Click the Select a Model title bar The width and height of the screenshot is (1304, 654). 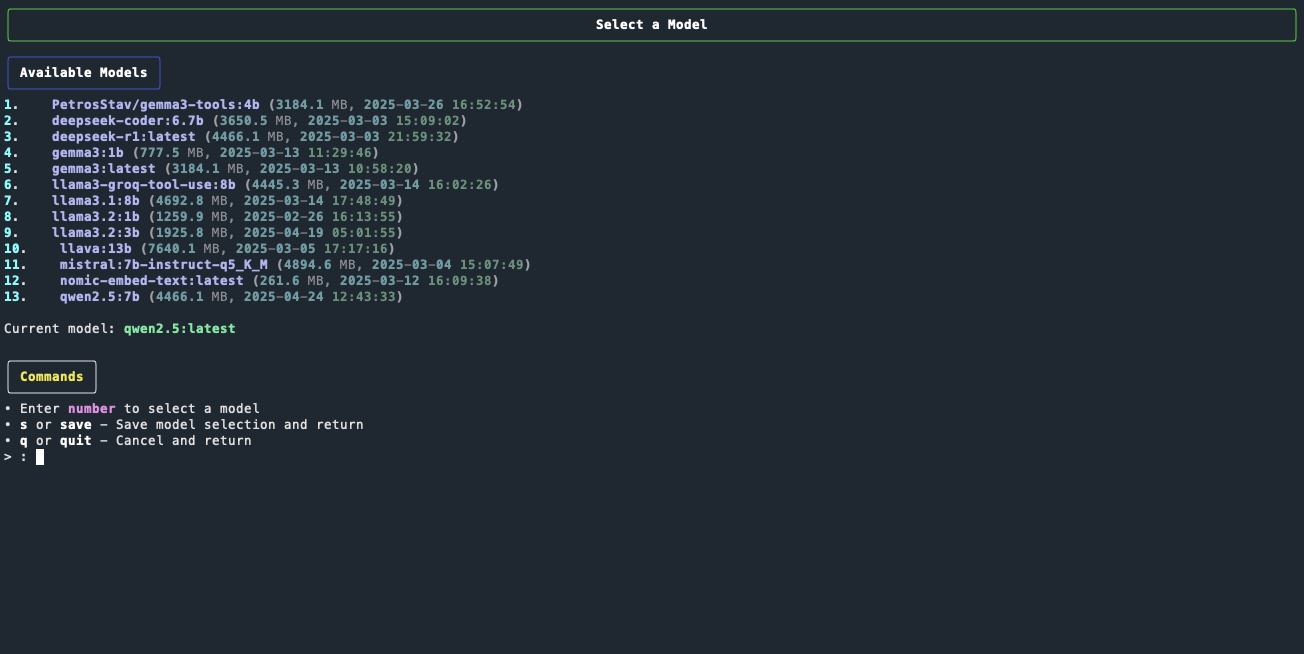652,24
